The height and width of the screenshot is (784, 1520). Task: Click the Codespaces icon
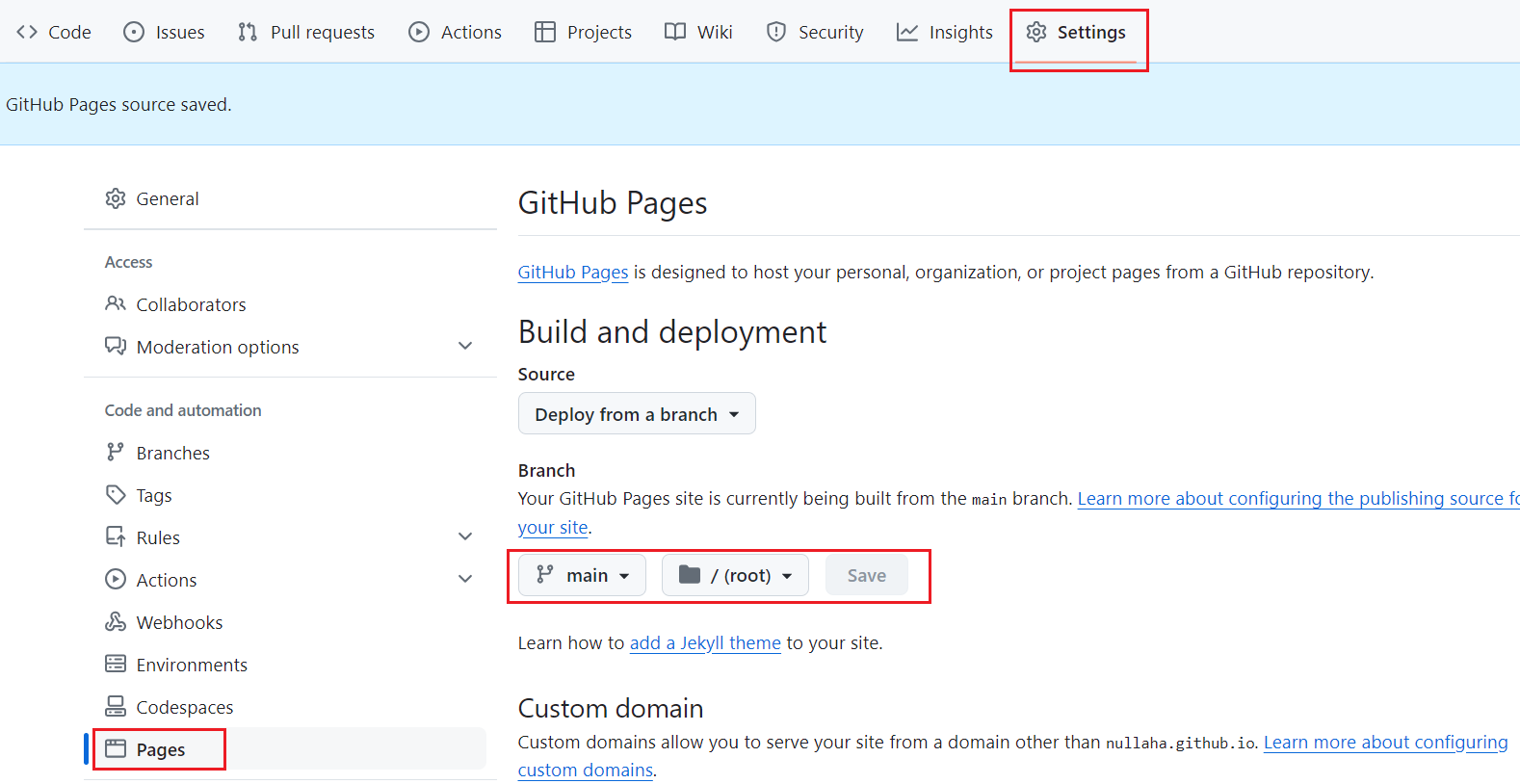click(x=116, y=706)
